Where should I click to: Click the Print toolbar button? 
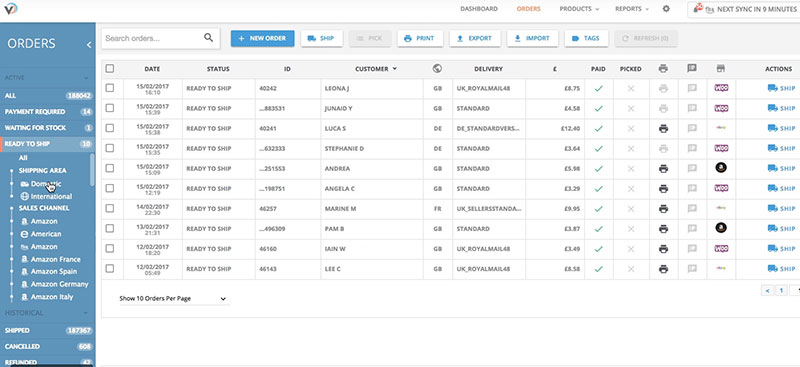[420, 38]
